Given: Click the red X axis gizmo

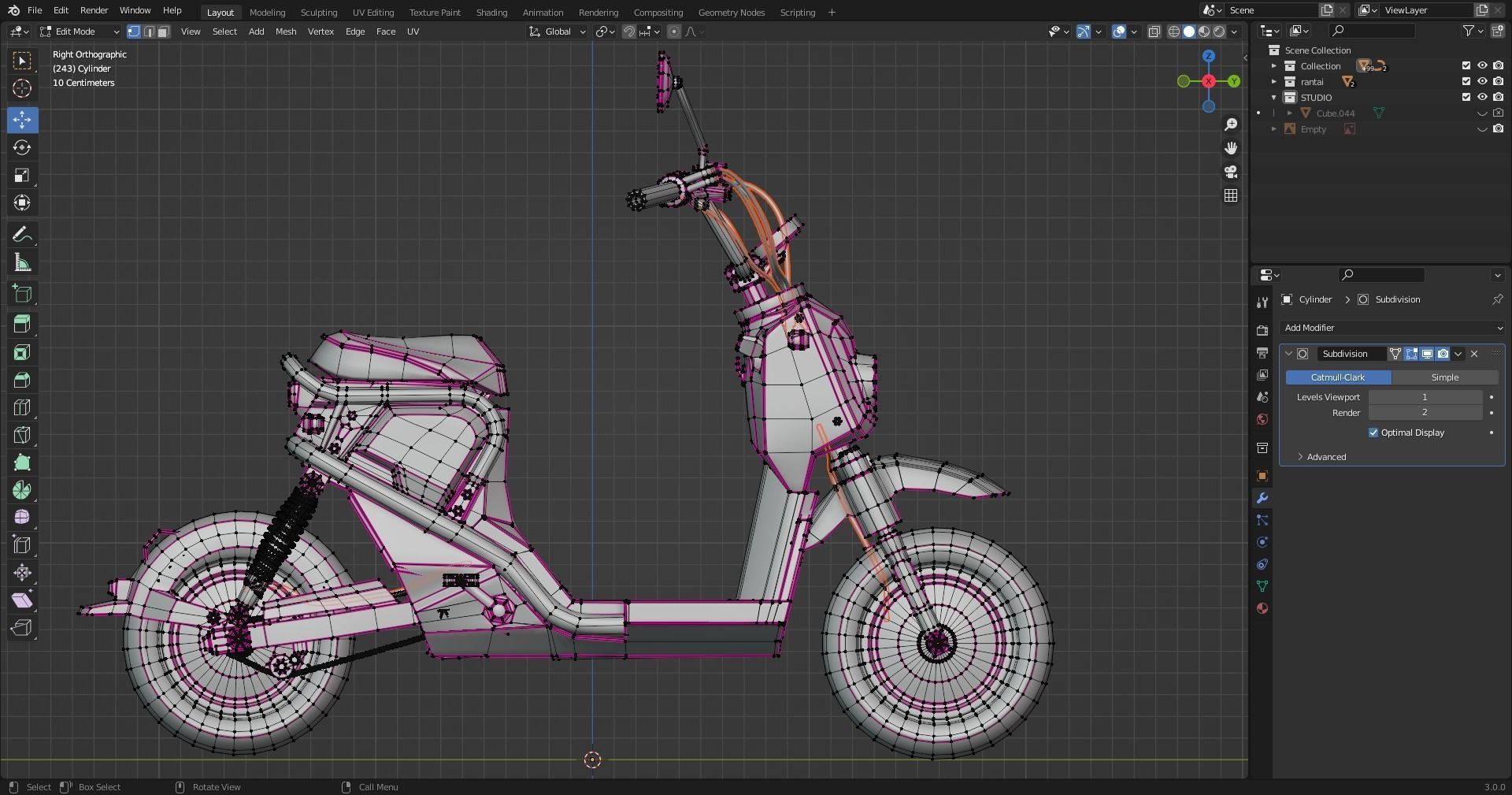Looking at the screenshot, I should pos(1209,81).
